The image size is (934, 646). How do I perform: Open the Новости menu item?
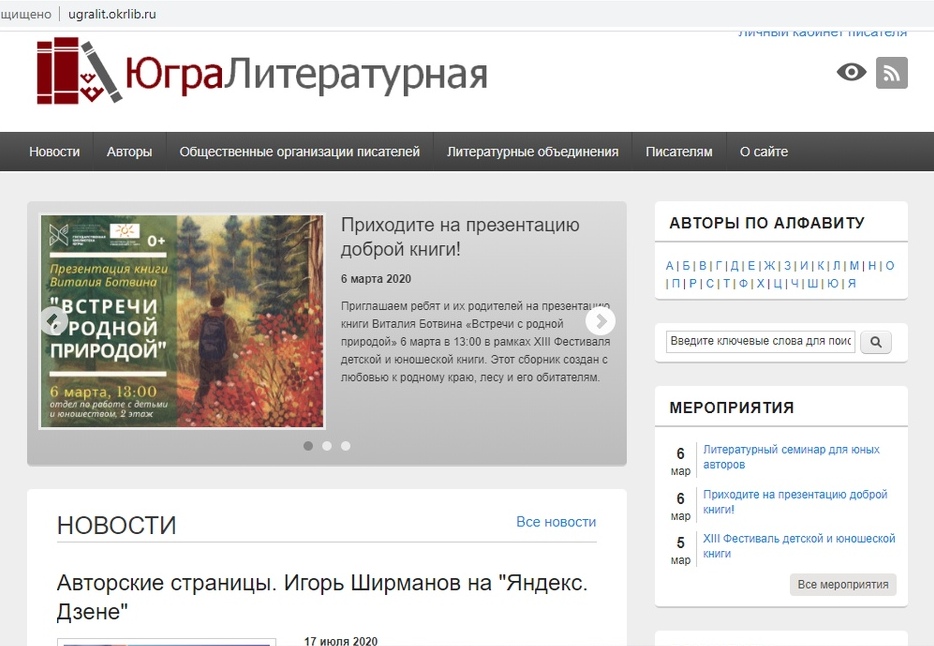point(54,152)
